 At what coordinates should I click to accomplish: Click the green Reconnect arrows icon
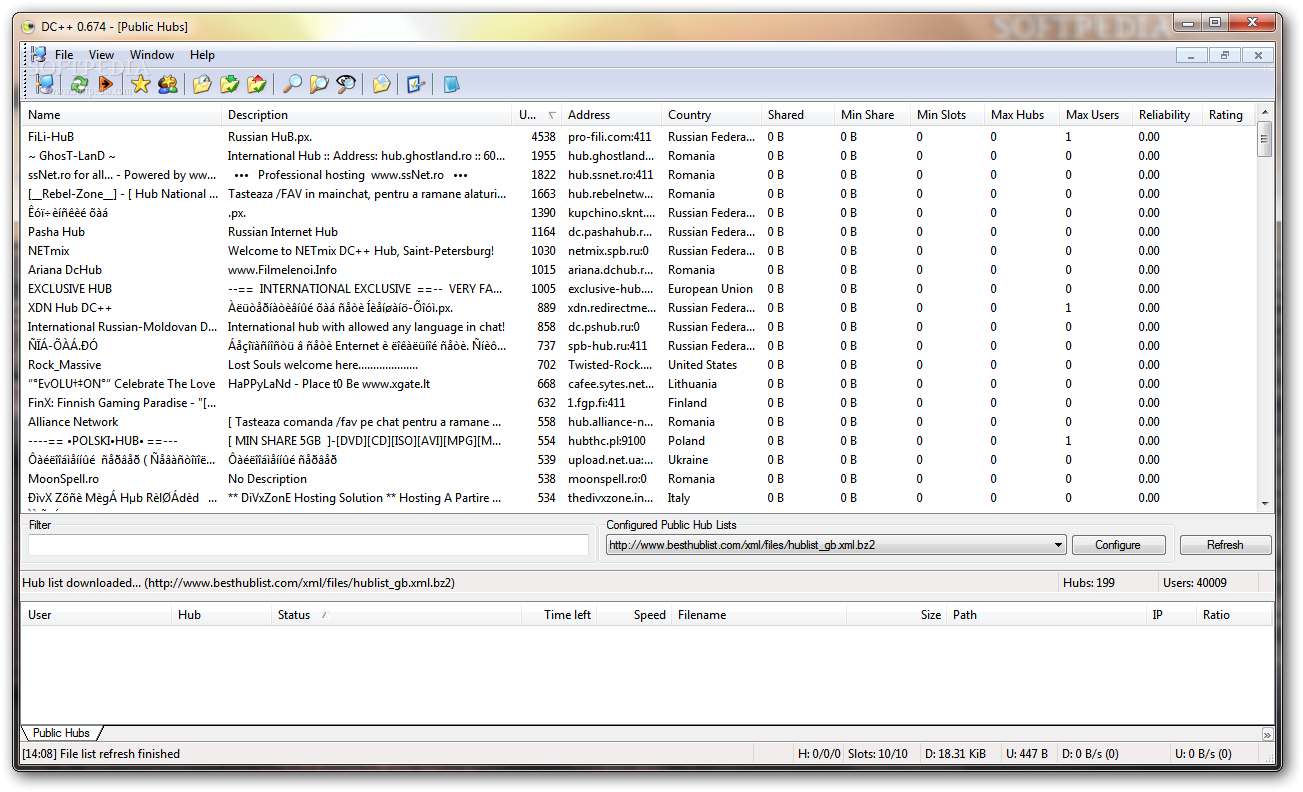coord(79,84)
